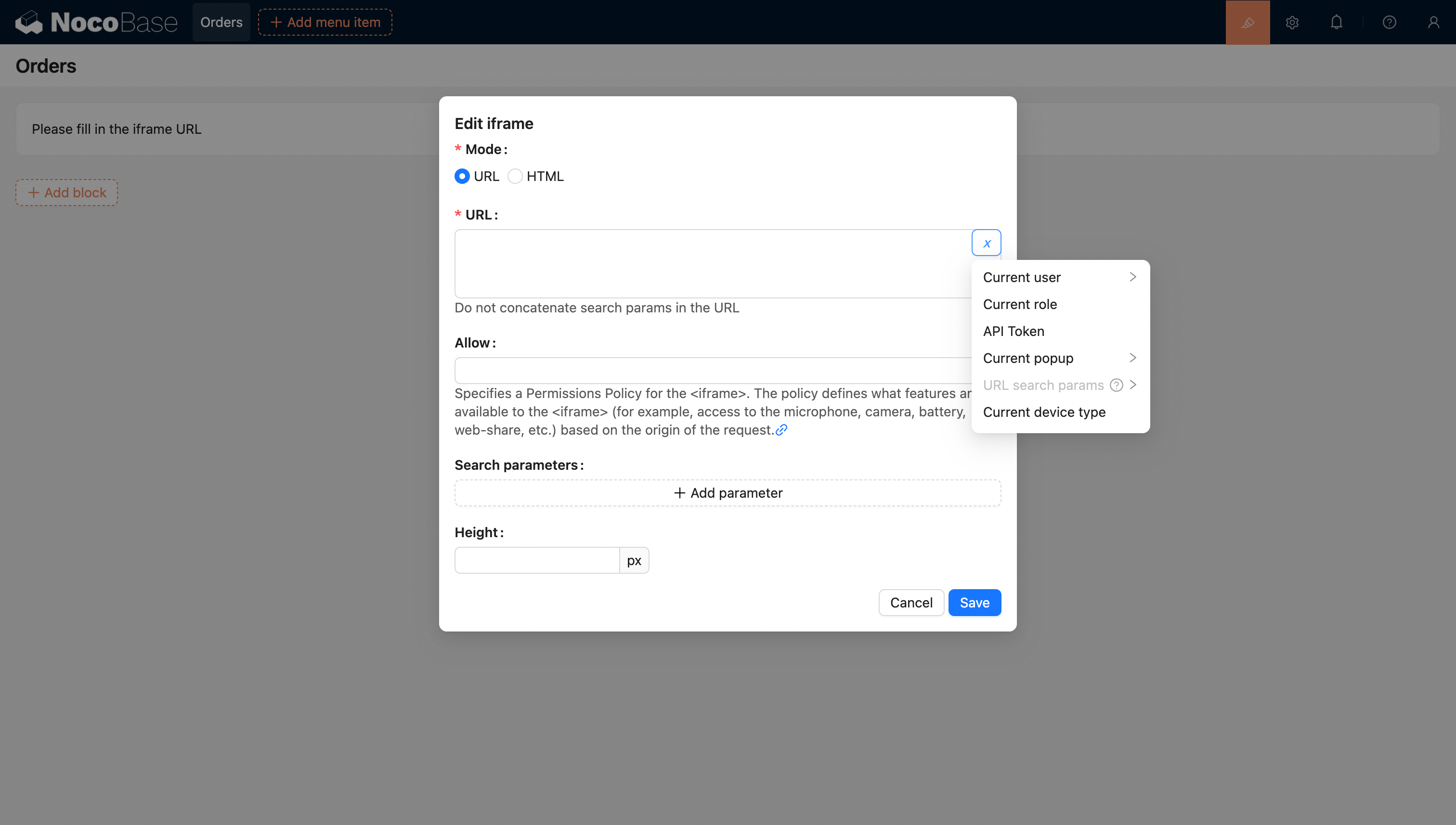This screenshot has width=1456, height=825.
Task: Open the user profile icon
Action: click(x=1433, y=22)
